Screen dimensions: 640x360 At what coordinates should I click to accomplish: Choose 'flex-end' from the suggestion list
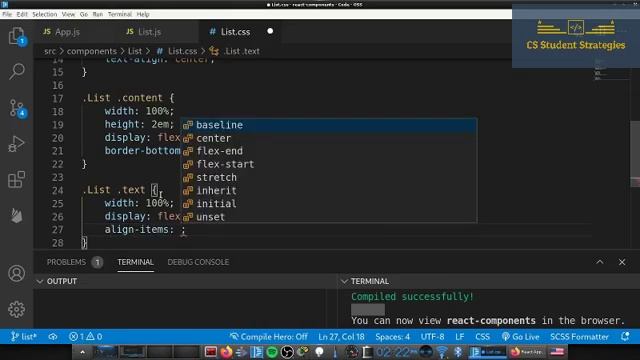pyautogui.click(x=329, y=151)
